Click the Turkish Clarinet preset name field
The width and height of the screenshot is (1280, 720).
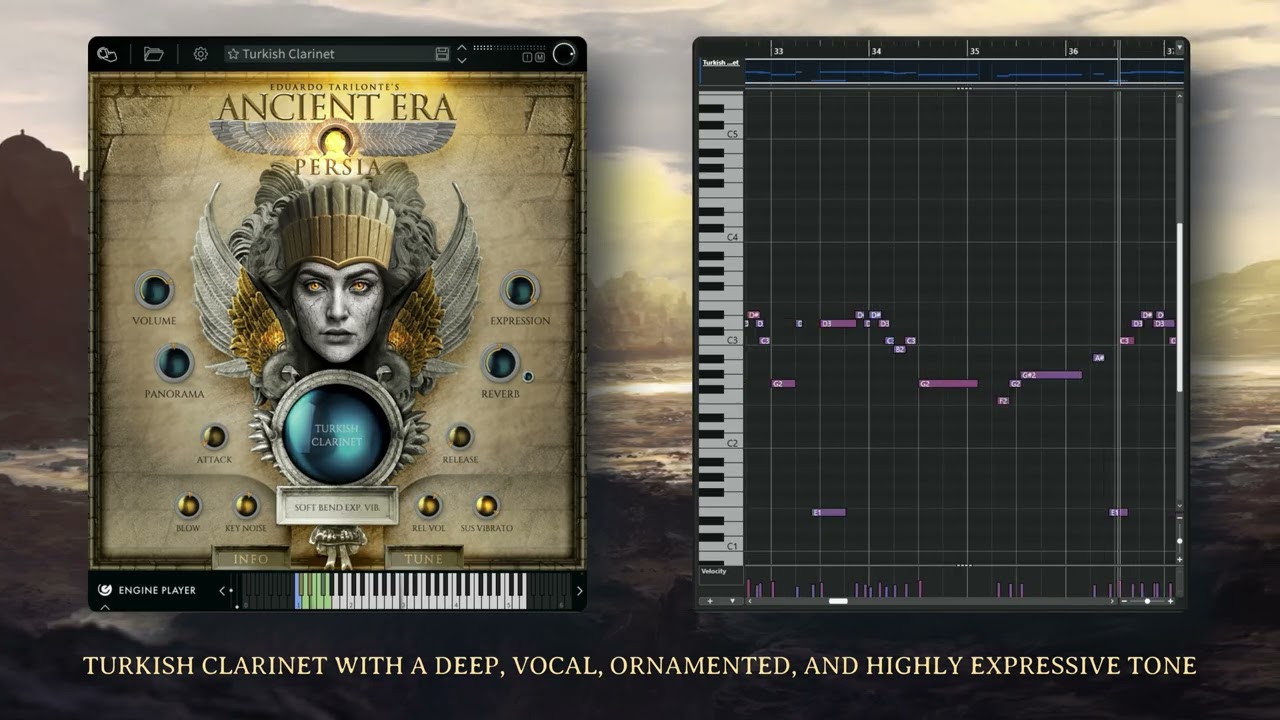point(338,54)
